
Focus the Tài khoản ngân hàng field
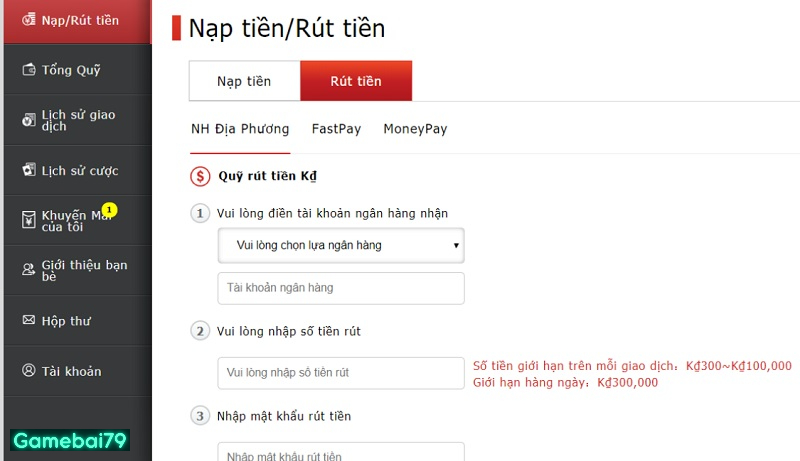point(341,288)
